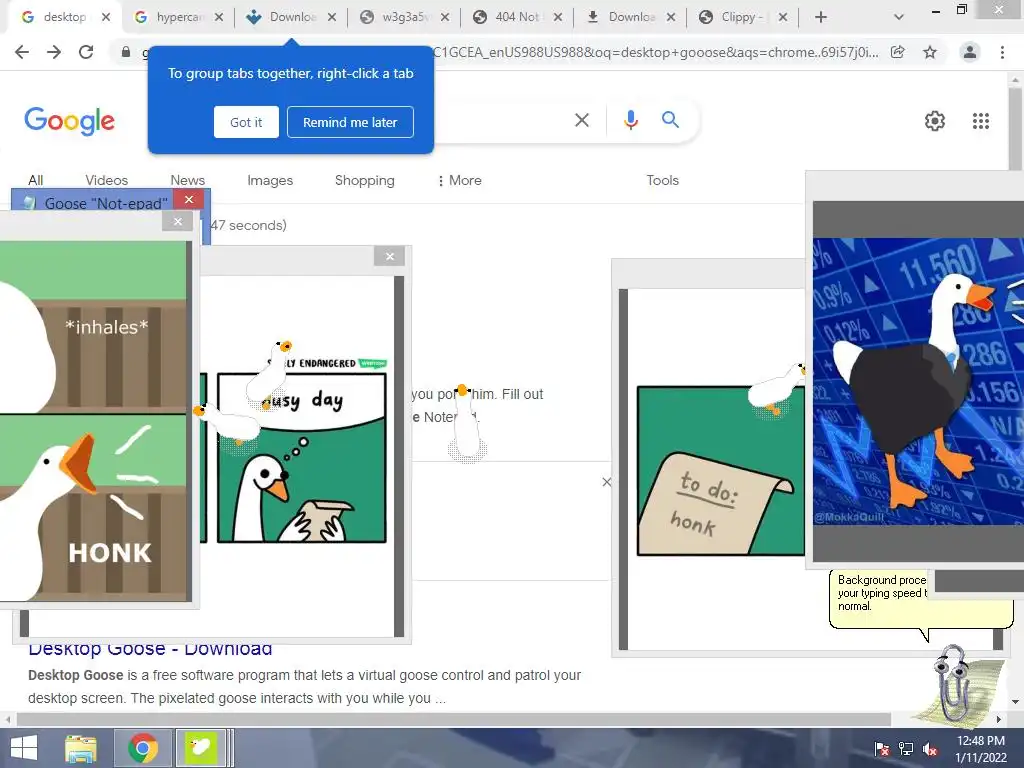Show the Videos search results

coord(106,180)
